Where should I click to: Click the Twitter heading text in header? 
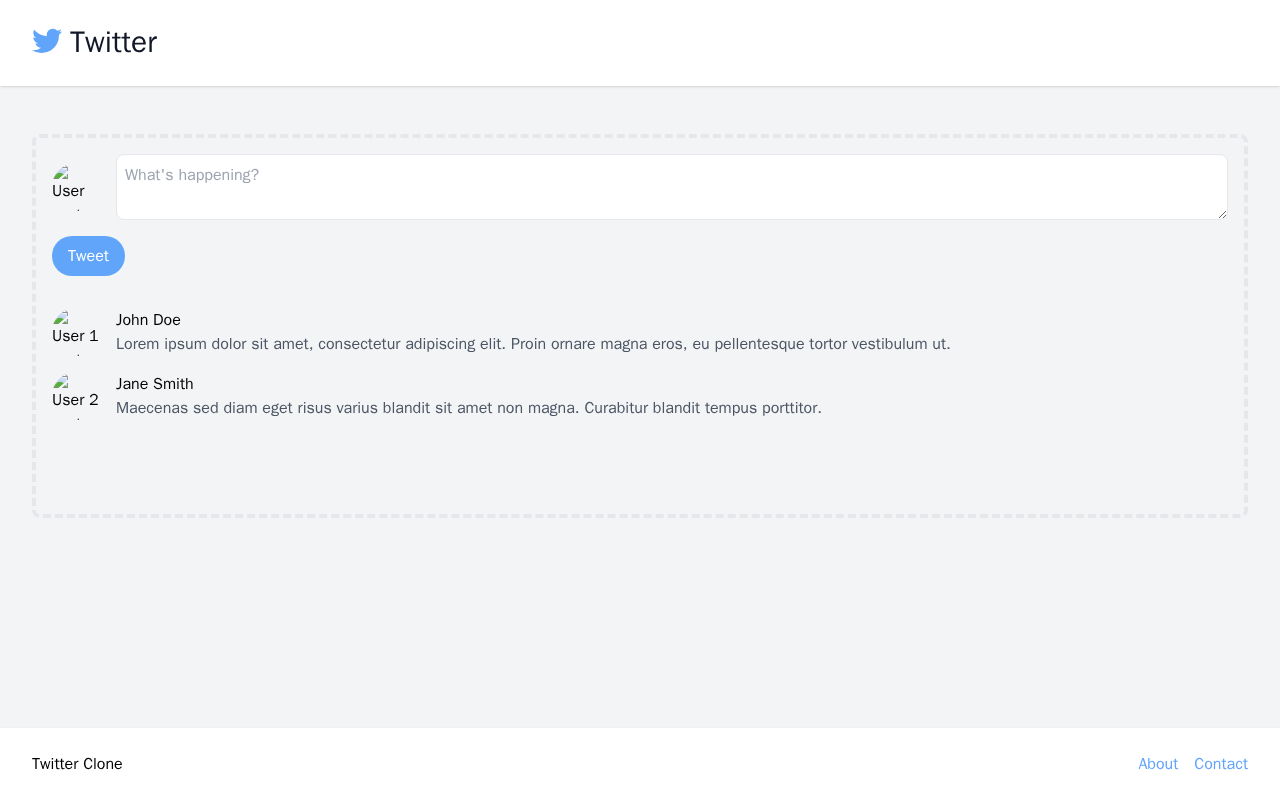[113, 42]
